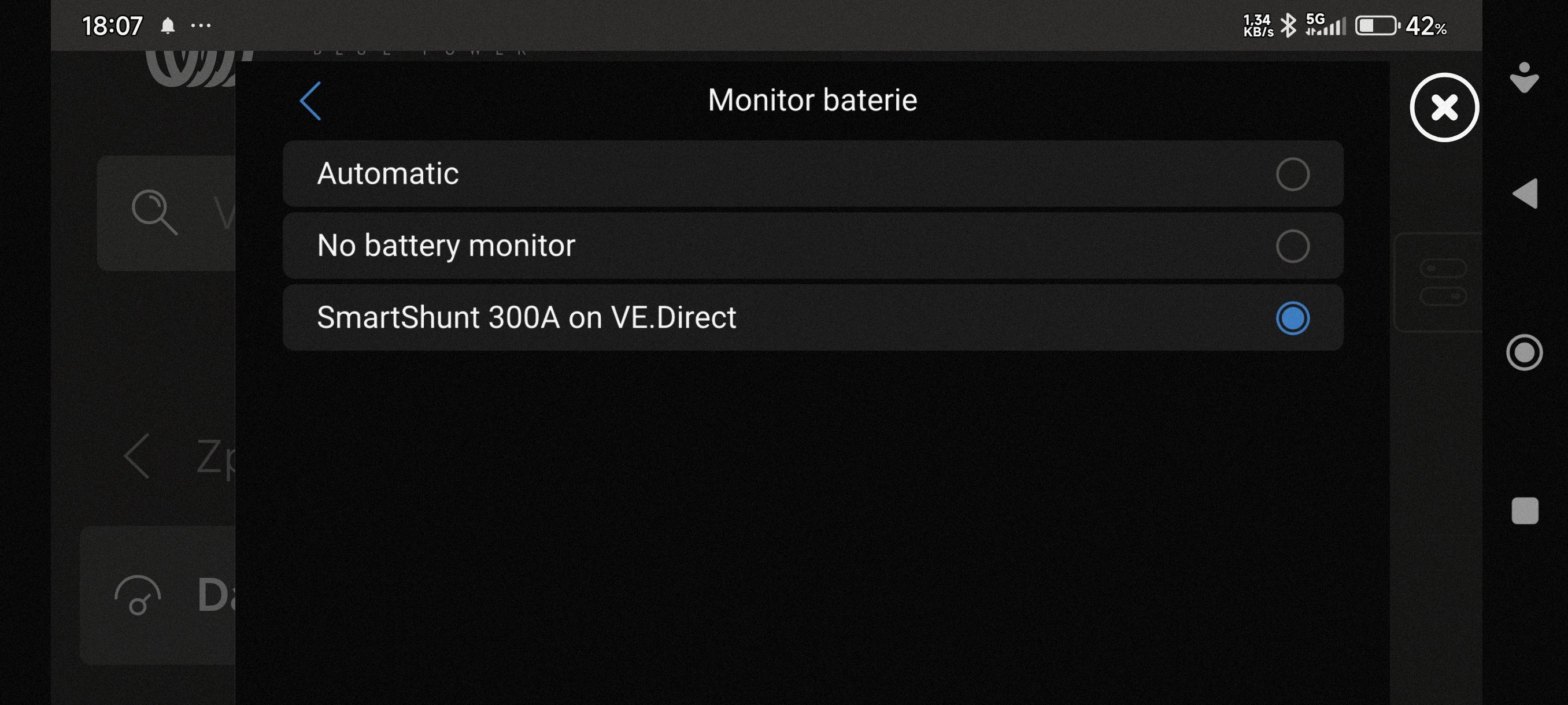The width and height of the screenshot is (1568, 705).
Task: Tap the dimmed back chevron behind the dialog
Action: point(137,456)
